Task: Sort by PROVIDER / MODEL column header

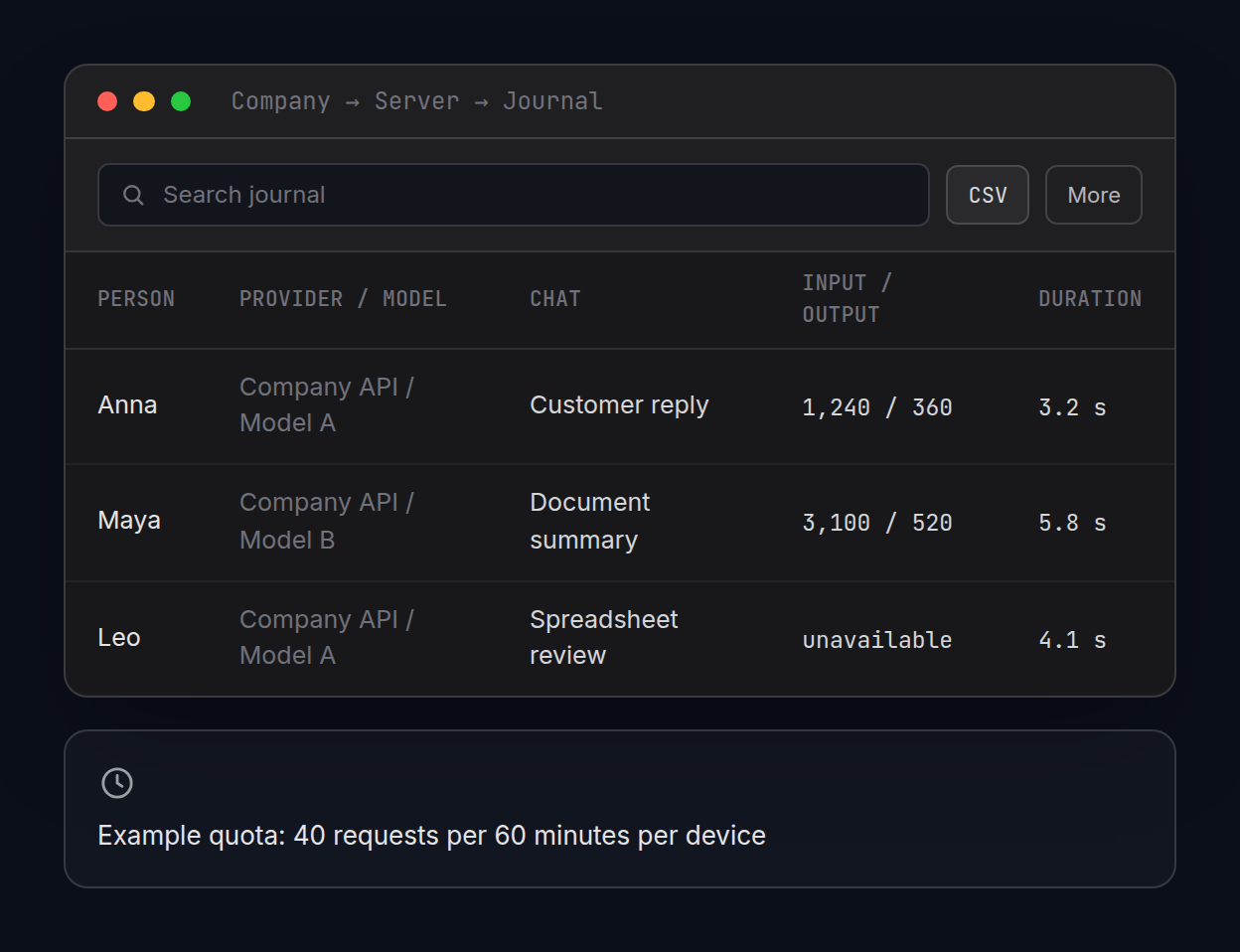Action: (343, 299)
